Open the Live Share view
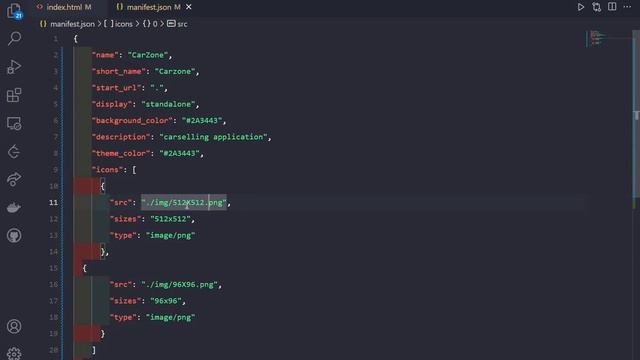This screenshot has height=360, width=640. [14, 179]
